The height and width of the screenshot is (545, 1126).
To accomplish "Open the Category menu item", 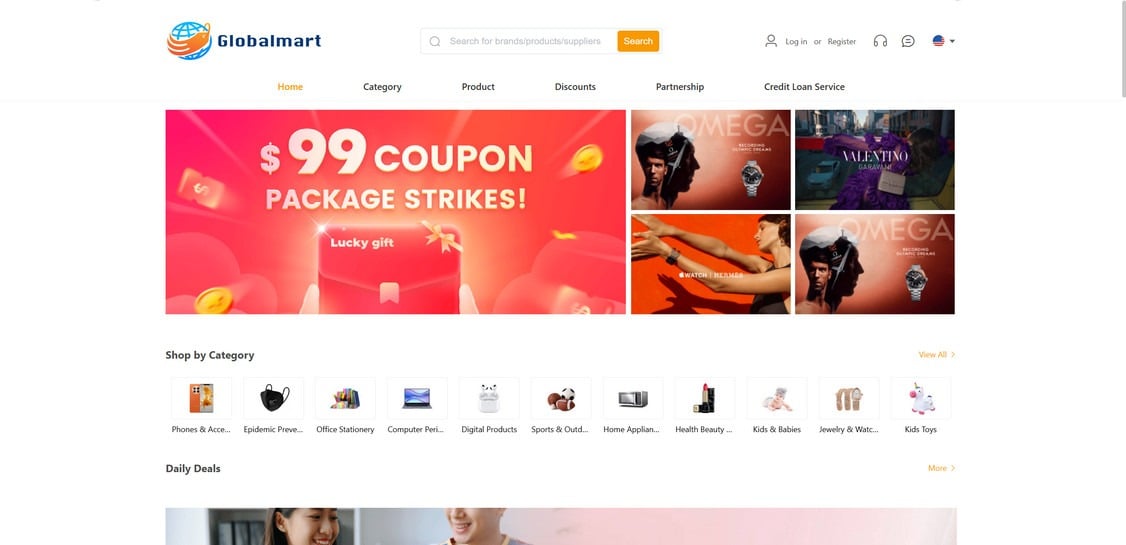I will click(x=382, y=87).
